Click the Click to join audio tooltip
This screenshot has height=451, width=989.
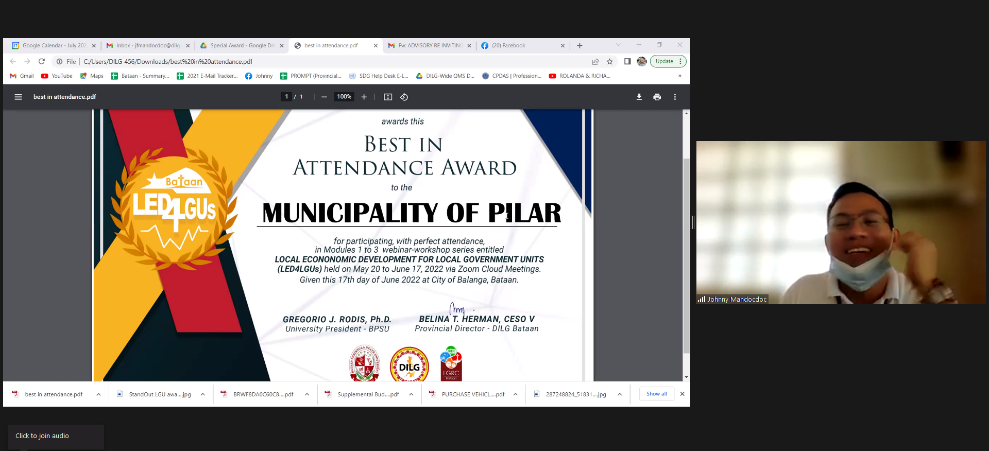coord(56,436)
